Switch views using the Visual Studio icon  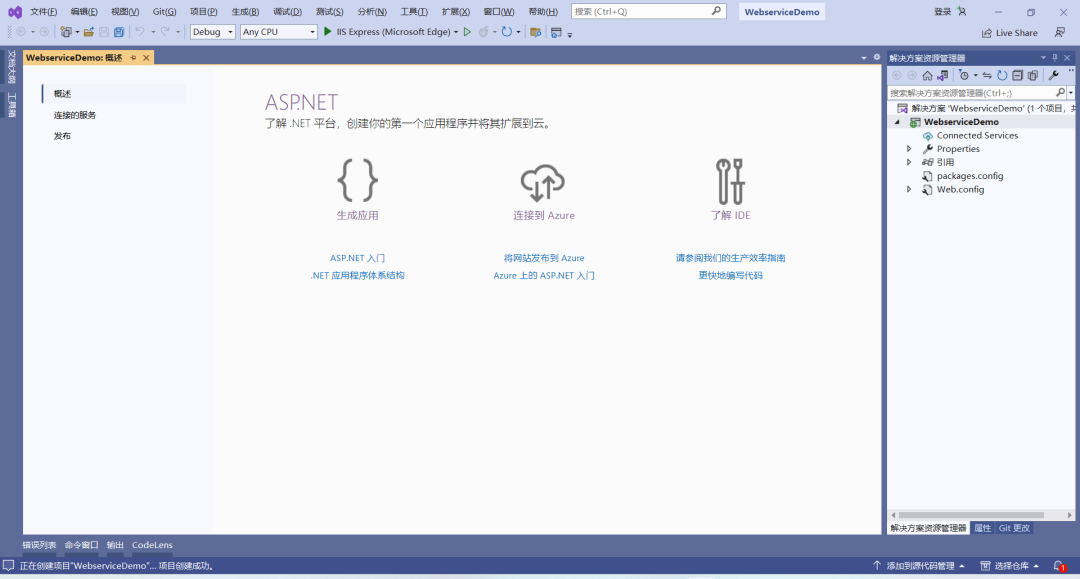point(942,75)
